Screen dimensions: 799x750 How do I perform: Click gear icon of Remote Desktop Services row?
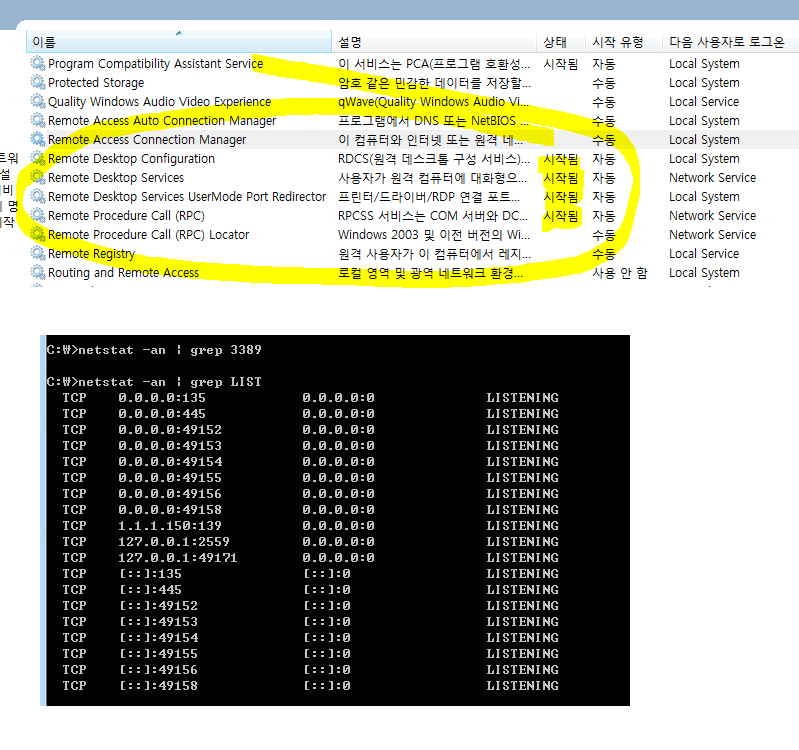pyautogui.click(x=38, y=177)
